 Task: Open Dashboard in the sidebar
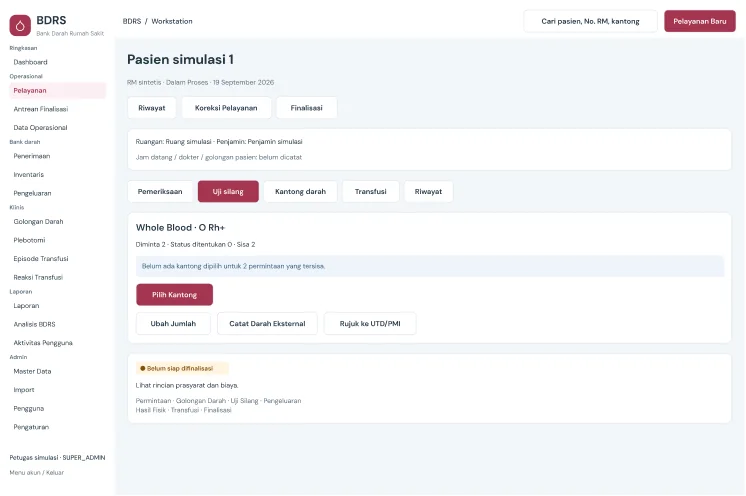coord(30,62)
